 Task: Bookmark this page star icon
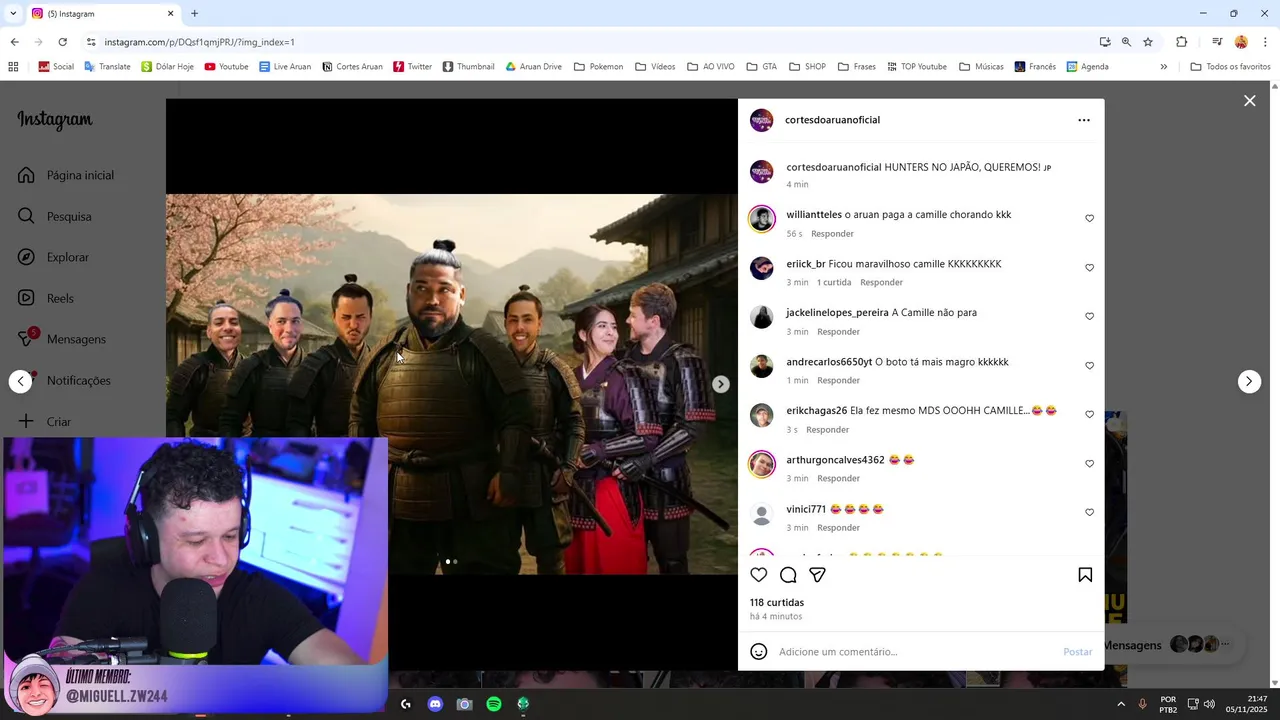point(1148,42)
